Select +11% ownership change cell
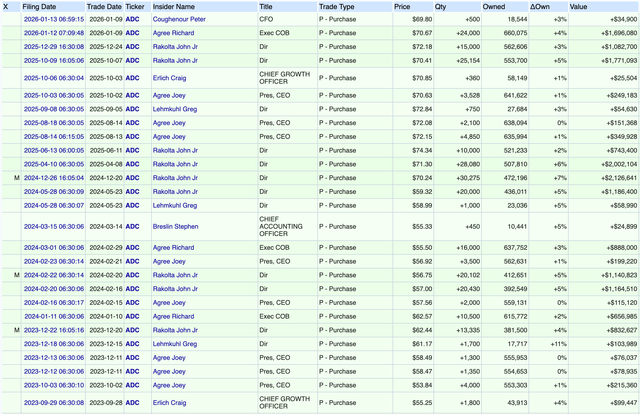Viewport: 640px width, 414px height. click(558, 344)
